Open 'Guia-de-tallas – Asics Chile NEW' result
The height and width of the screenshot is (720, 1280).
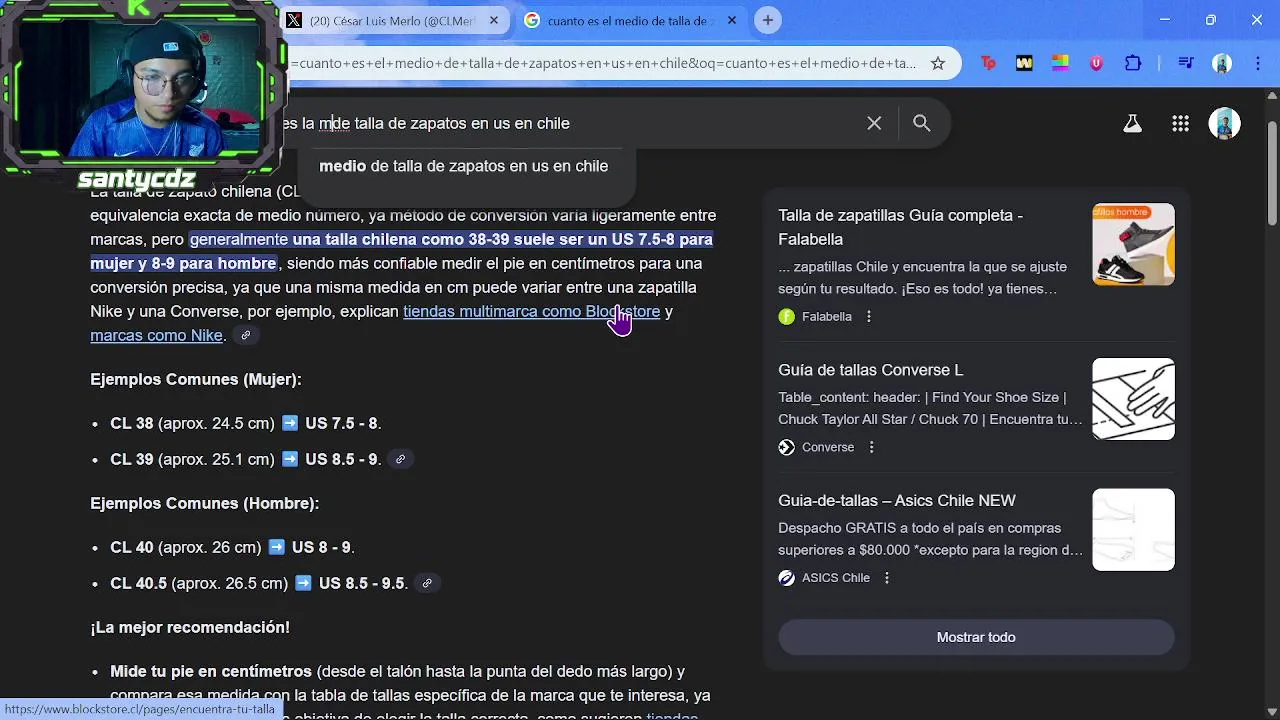click(x=896, y=500)
